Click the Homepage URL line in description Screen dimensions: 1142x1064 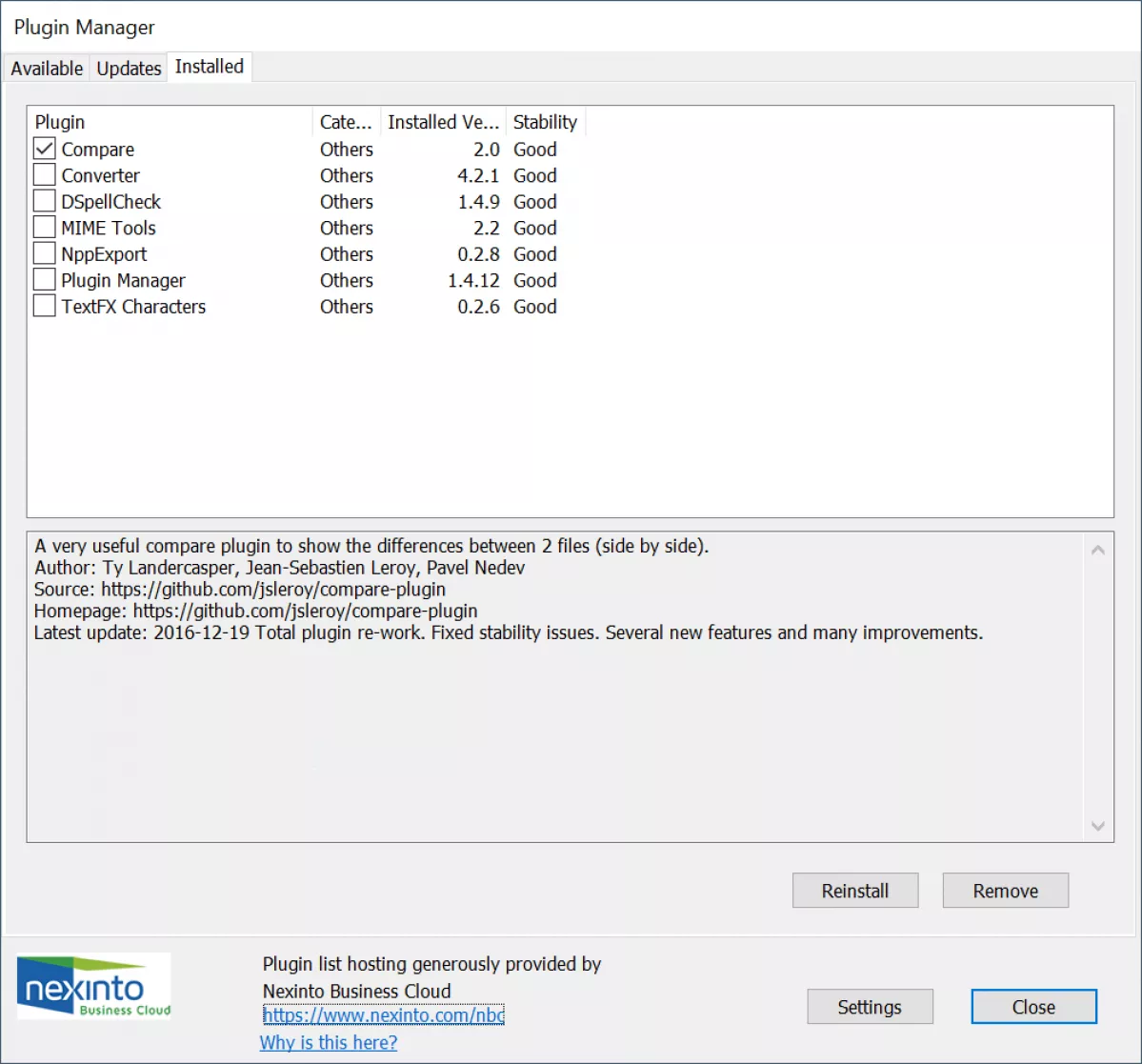click(255, 611)
